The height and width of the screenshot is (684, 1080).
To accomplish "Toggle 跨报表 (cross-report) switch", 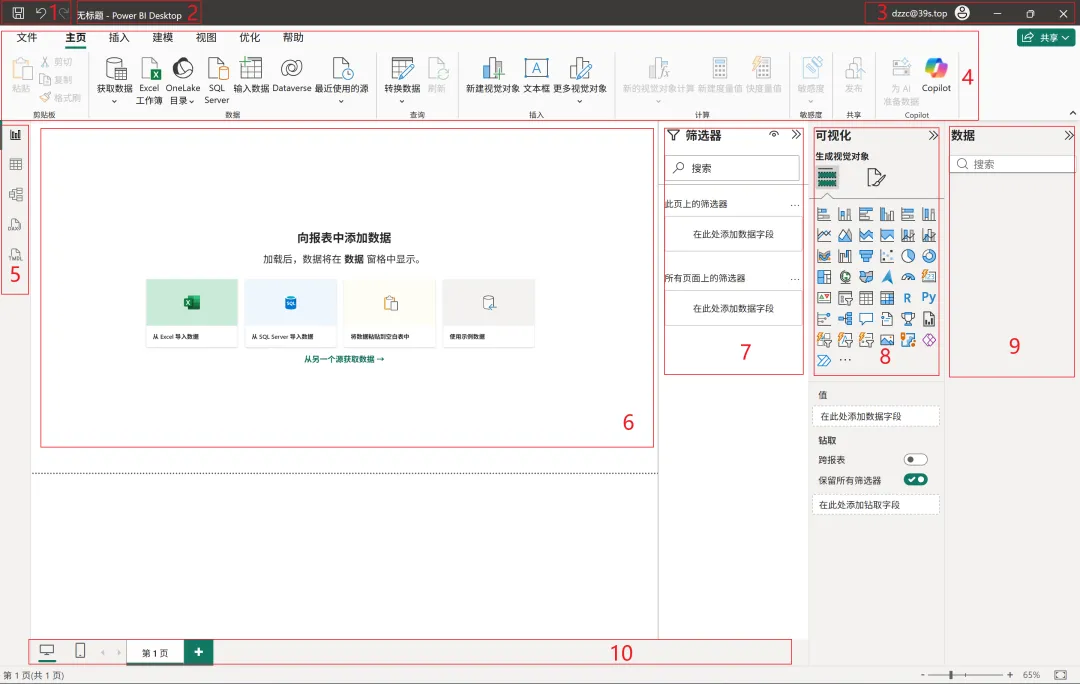I will 915,459.
